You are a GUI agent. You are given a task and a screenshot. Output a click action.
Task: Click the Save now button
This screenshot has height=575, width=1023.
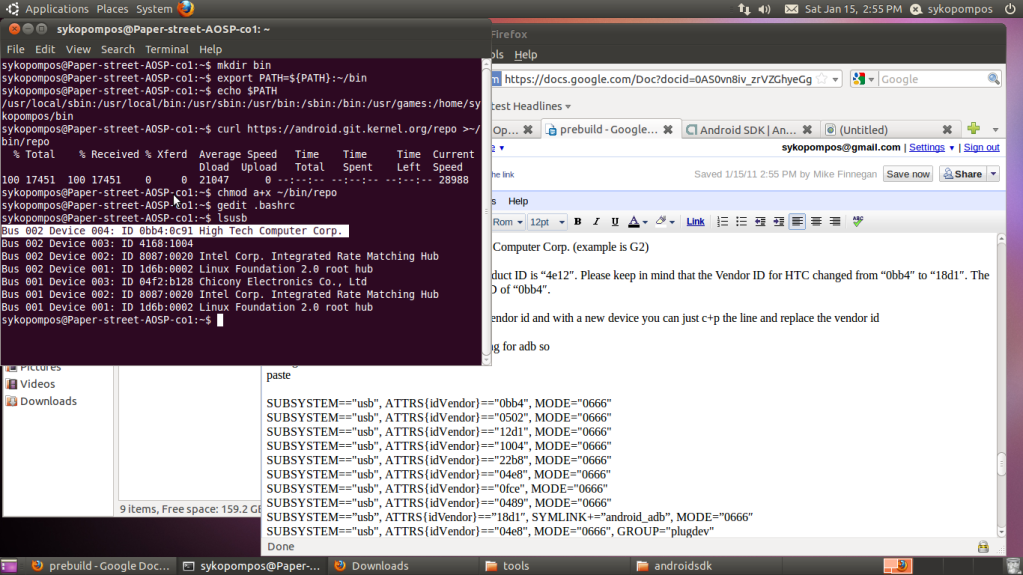[908, 174]
